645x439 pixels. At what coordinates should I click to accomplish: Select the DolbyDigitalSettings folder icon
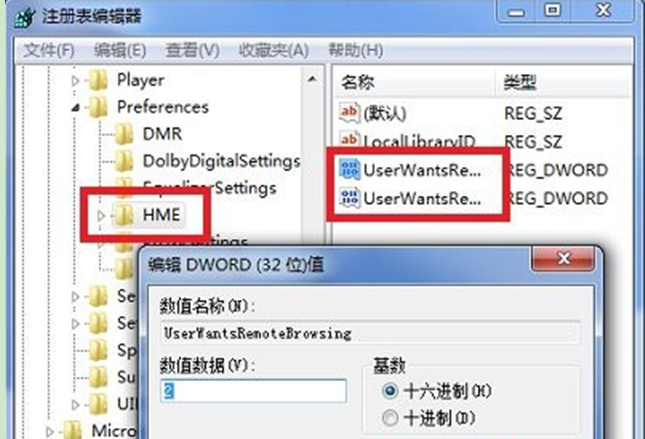(123, 161)
